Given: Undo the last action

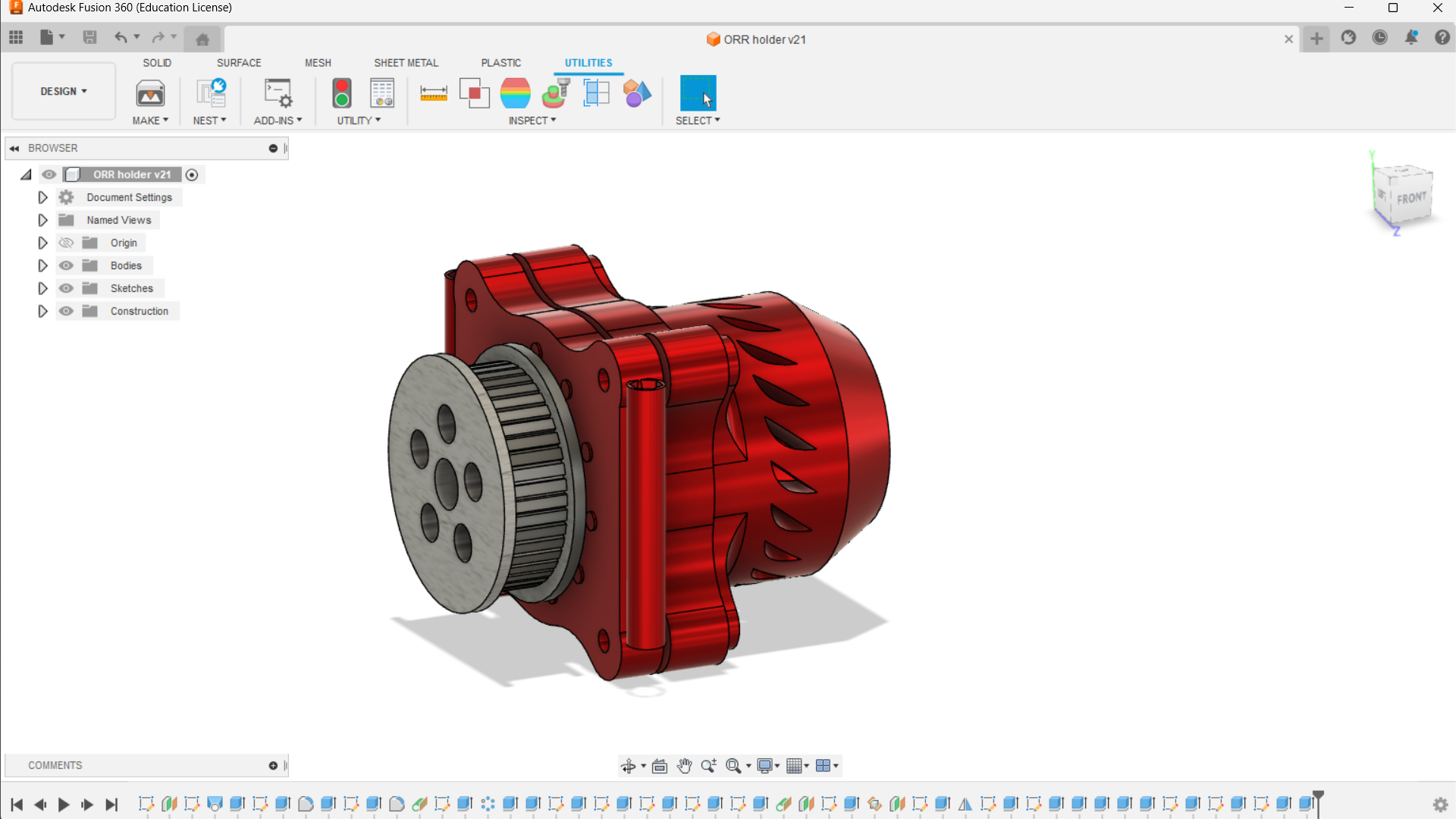Looking at the screenshot, I should (121, 37).
